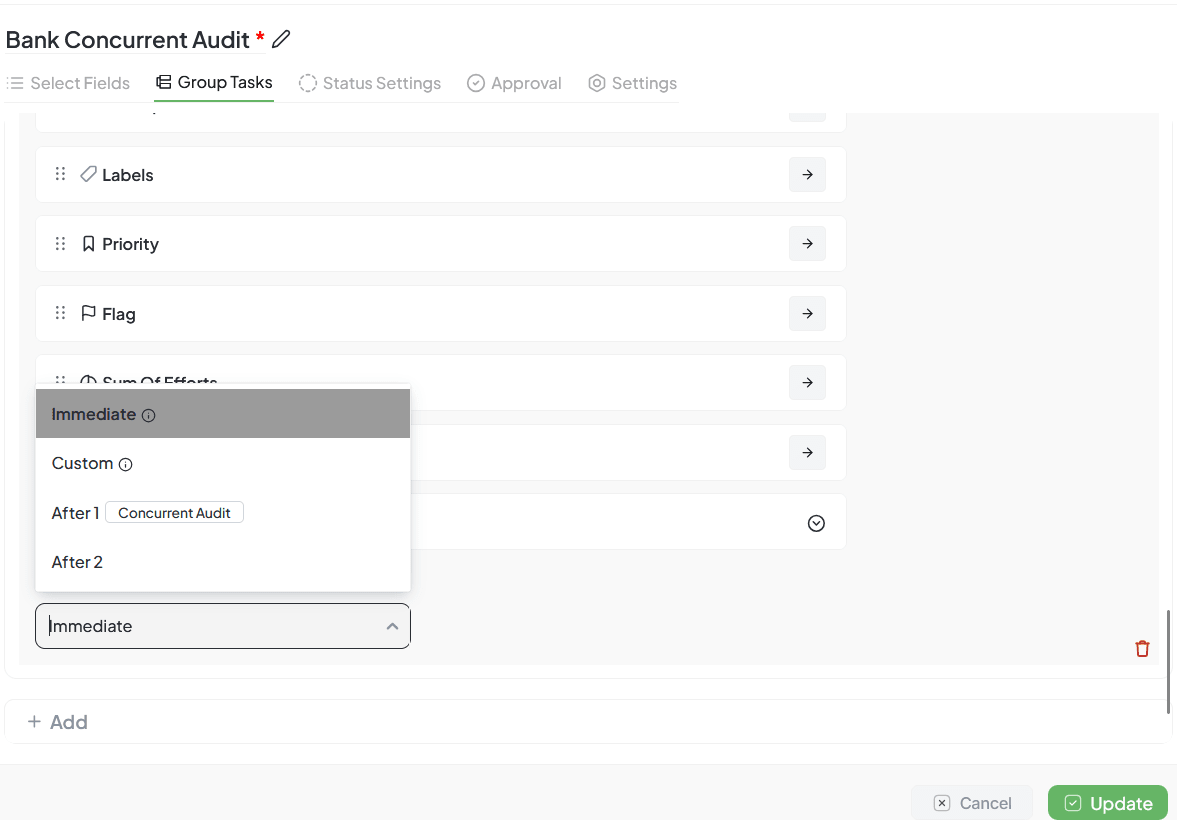Click the info icon next to Immediate option

[149, 415]
